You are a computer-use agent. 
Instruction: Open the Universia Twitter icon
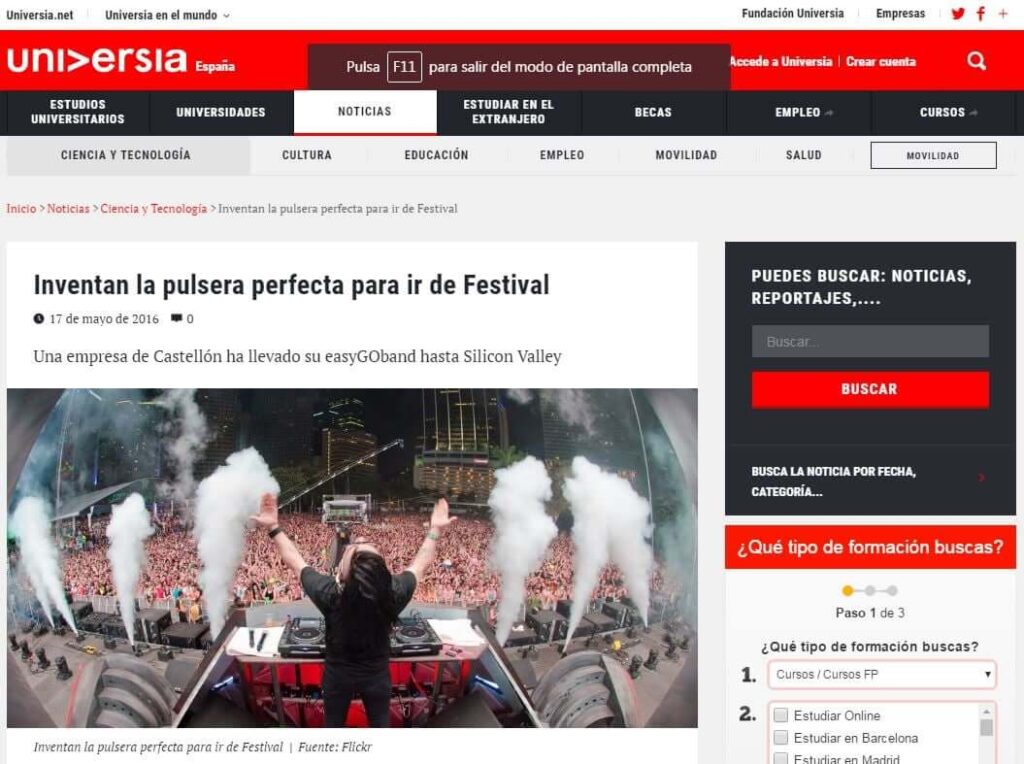pyautogui.click(x=957, y=14)
